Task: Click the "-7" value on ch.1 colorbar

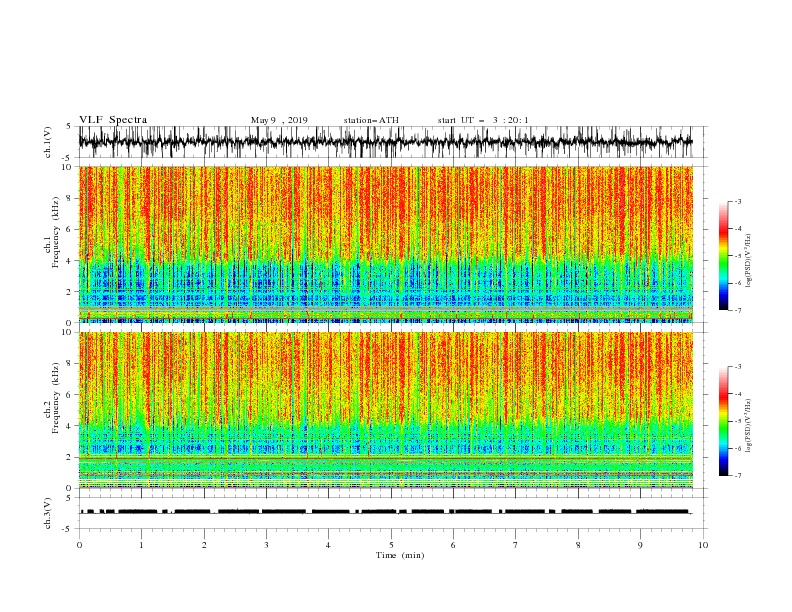Action: pyautogui.click(x=738, y=311)
